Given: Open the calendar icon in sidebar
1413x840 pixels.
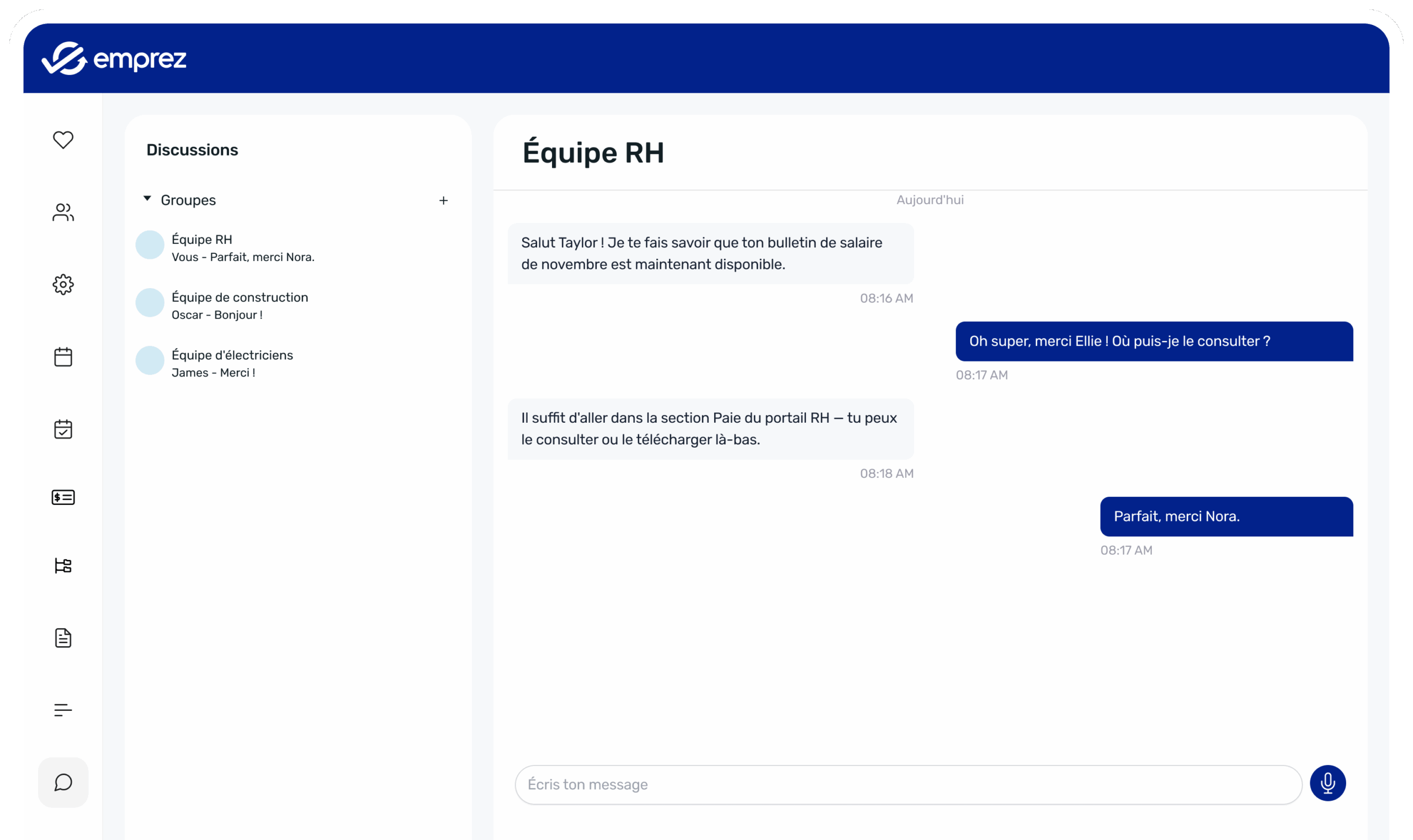Looking at the screenshot, I should 63,357.
